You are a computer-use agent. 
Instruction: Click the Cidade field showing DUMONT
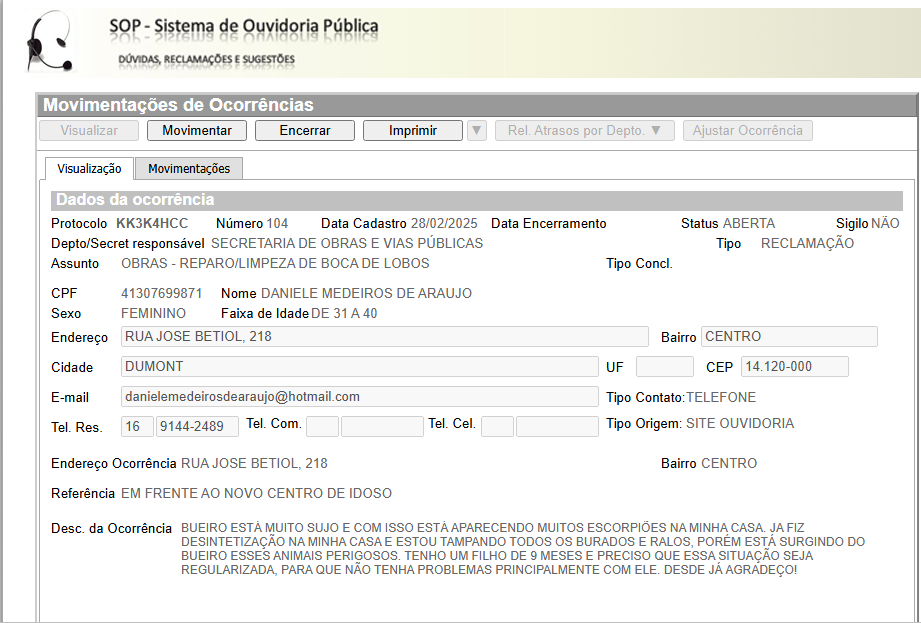pos(359,367)
